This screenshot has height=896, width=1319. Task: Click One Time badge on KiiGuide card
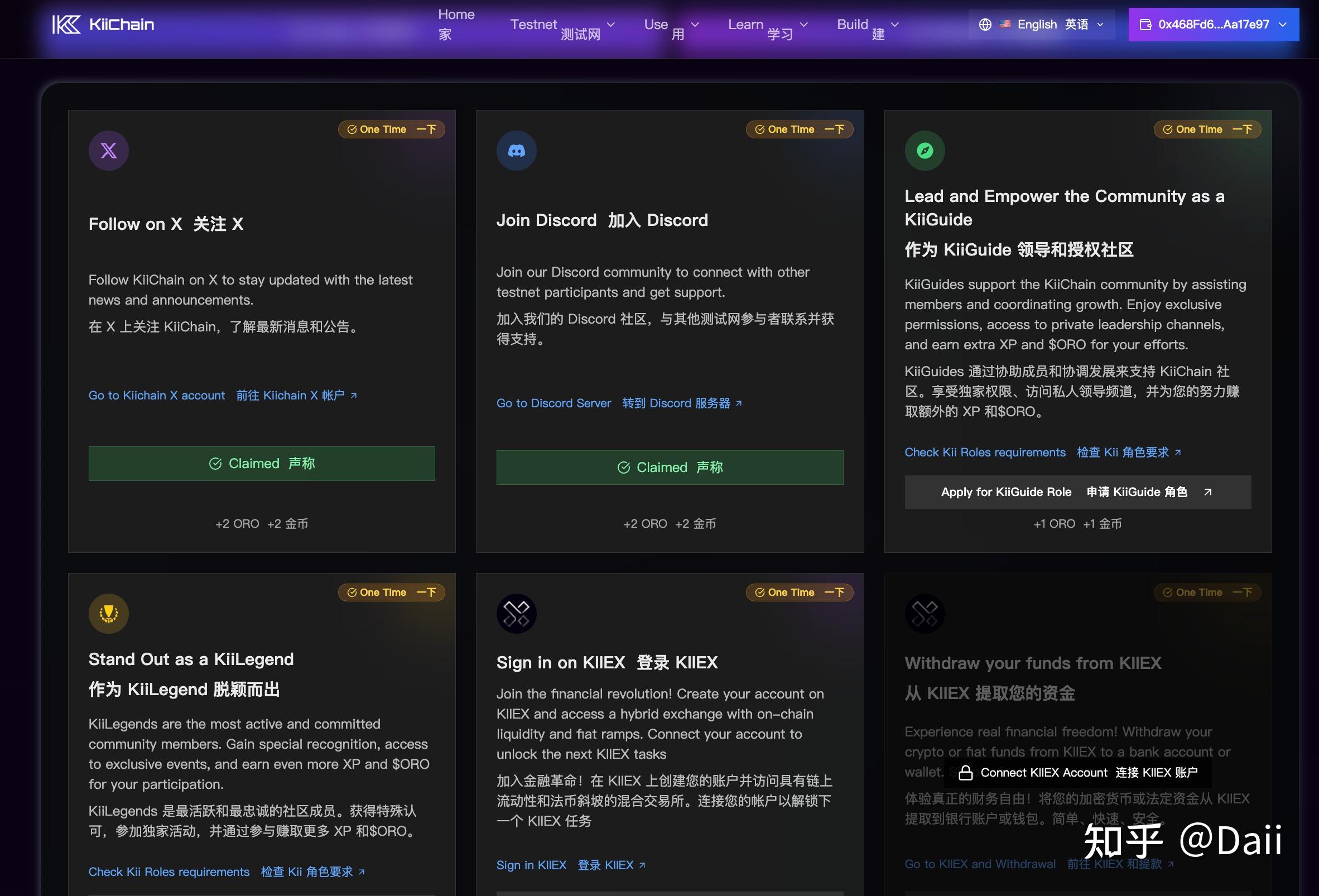coord(1208,129)
